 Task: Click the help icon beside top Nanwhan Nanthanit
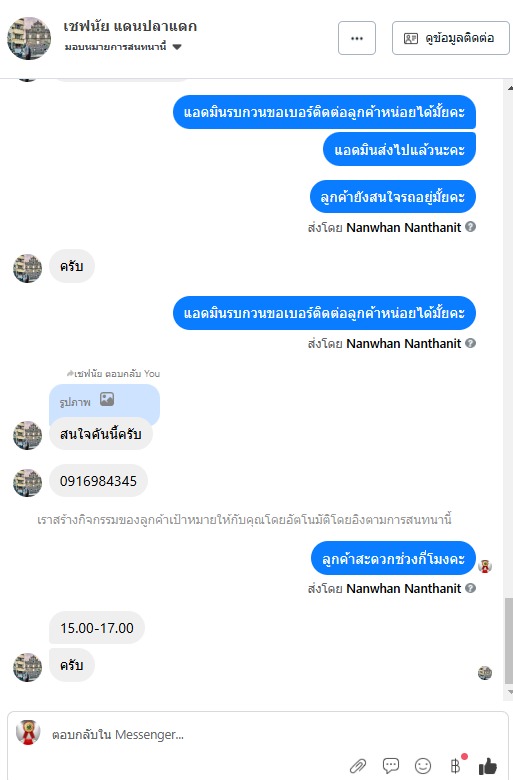470,227
